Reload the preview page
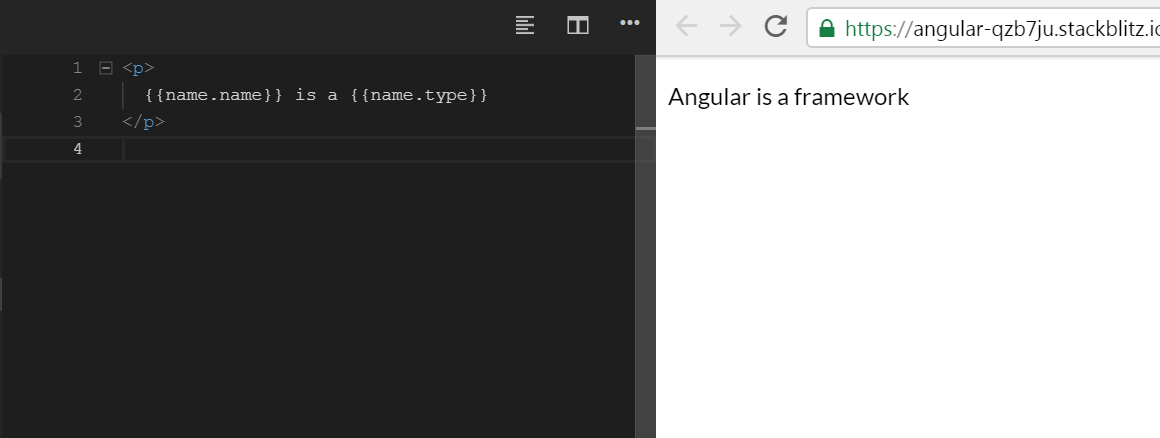1160x438 pixels. click(775, 26)
